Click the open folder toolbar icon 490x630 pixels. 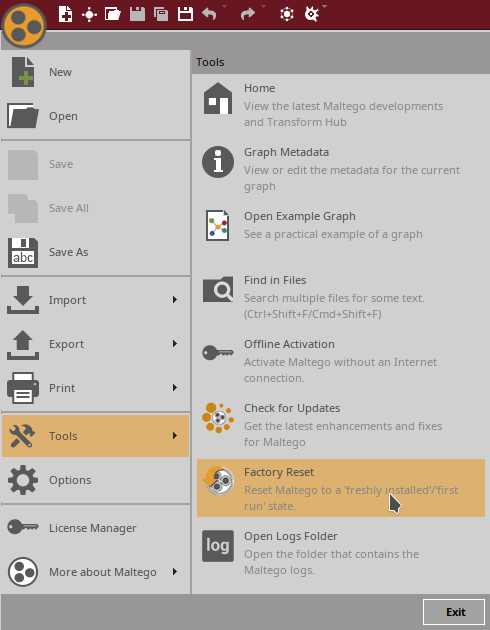[x=113, y=14]
